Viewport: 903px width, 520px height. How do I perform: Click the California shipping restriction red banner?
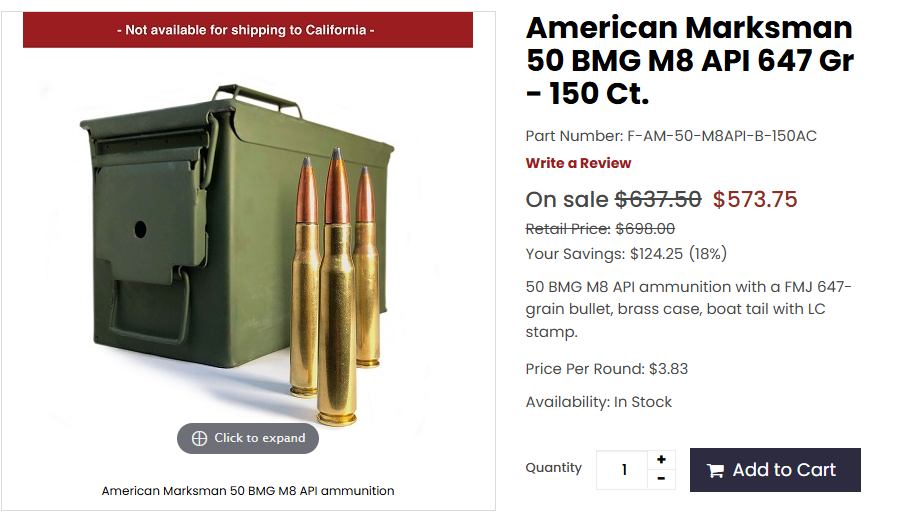coord(248,30)
